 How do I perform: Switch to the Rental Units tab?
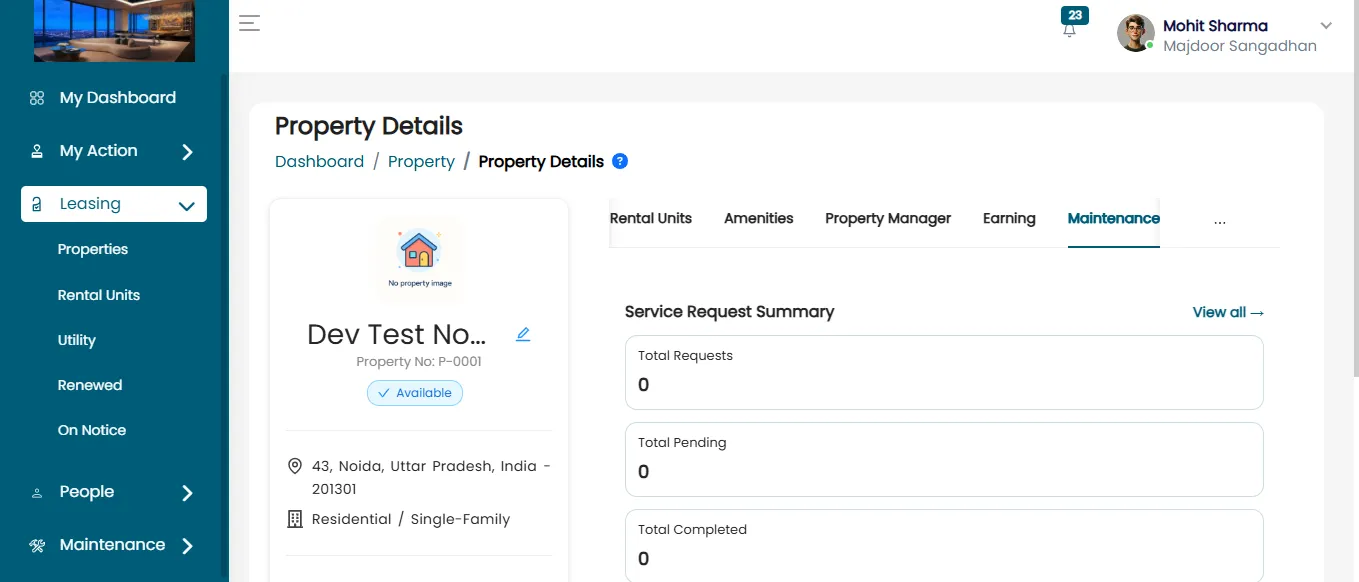(651, 218)
